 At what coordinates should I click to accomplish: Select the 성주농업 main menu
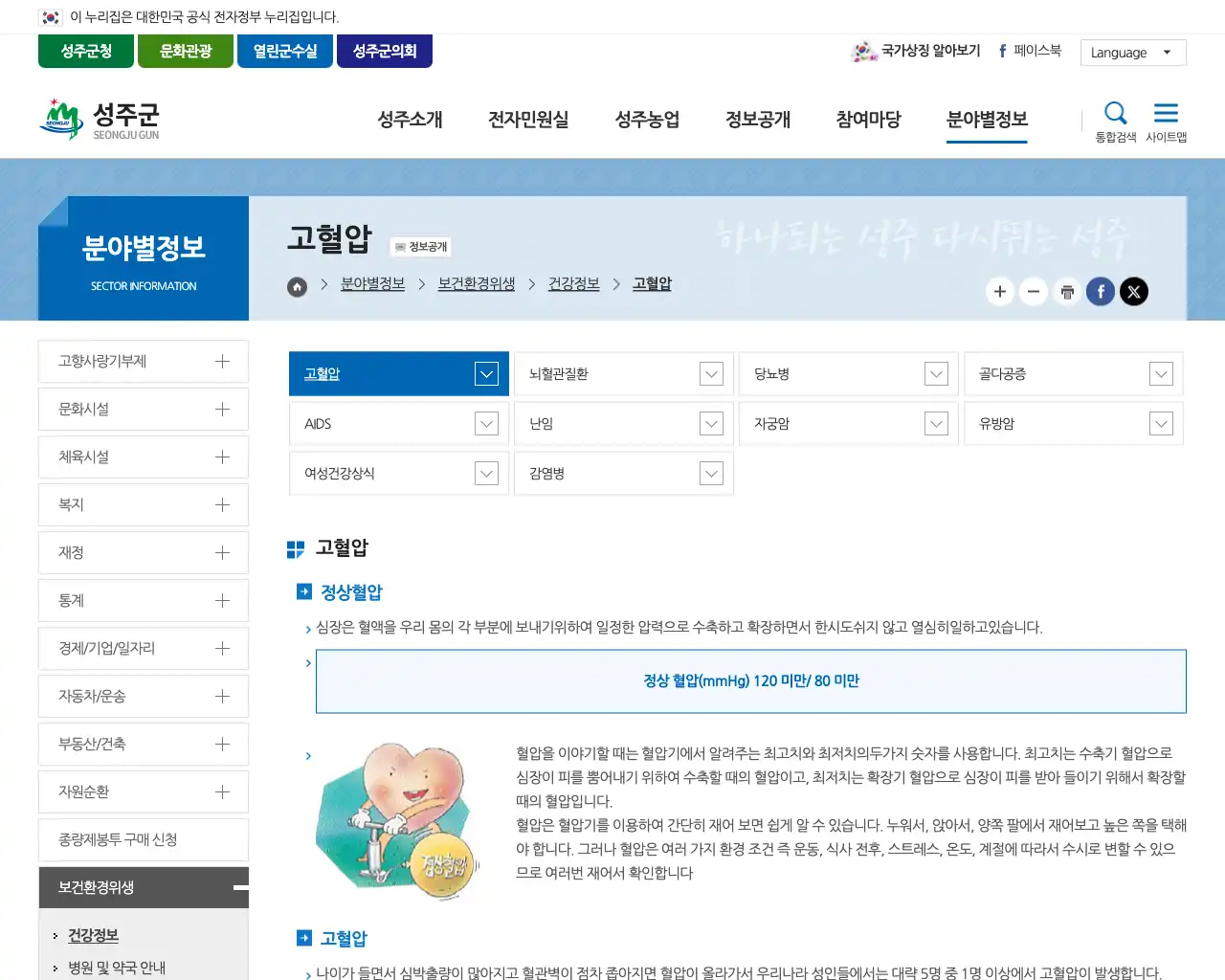[647, 120]
